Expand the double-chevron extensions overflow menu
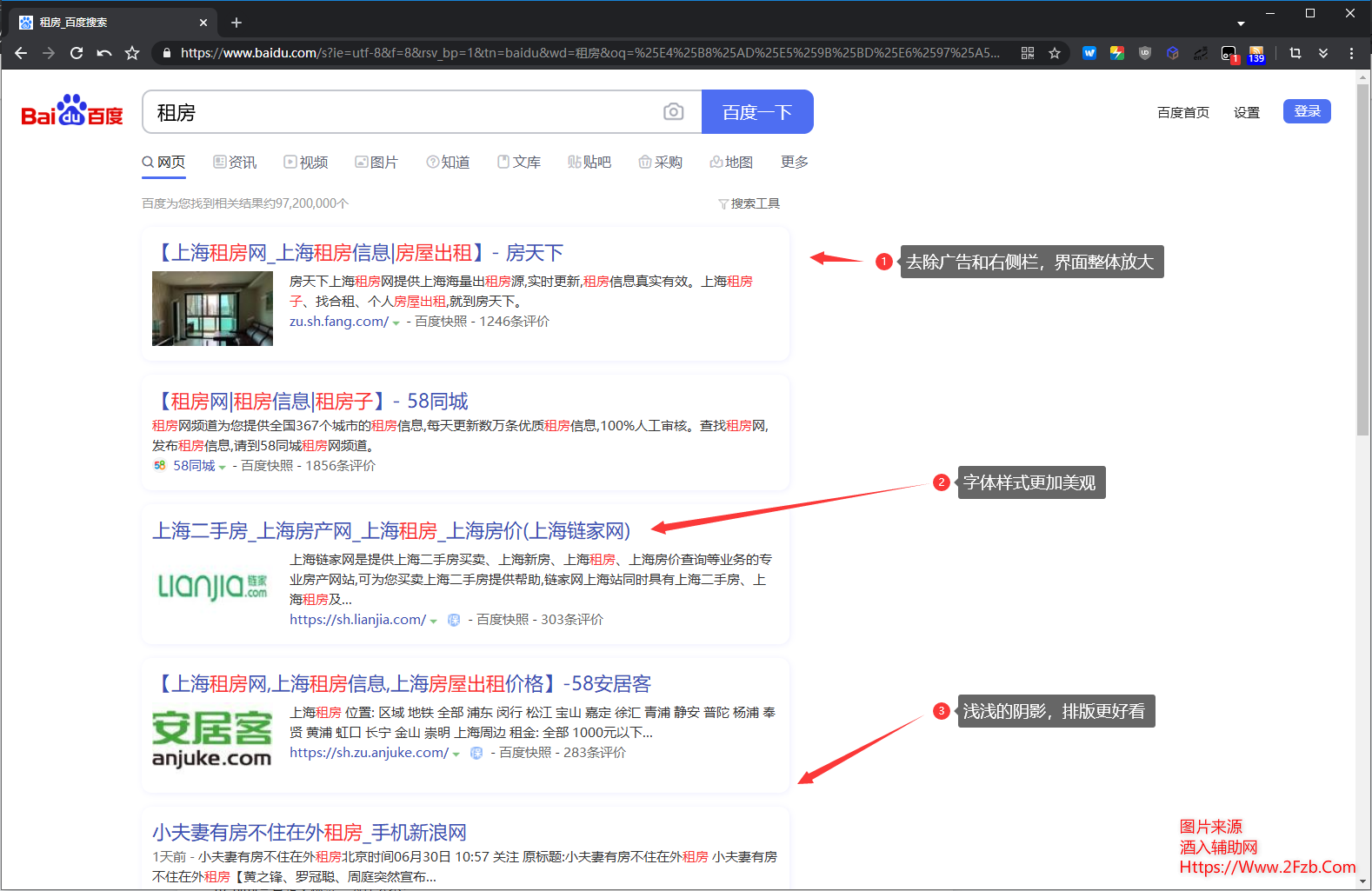Viewport: 1372px width, 891px height. click(x=1323, y=53)
